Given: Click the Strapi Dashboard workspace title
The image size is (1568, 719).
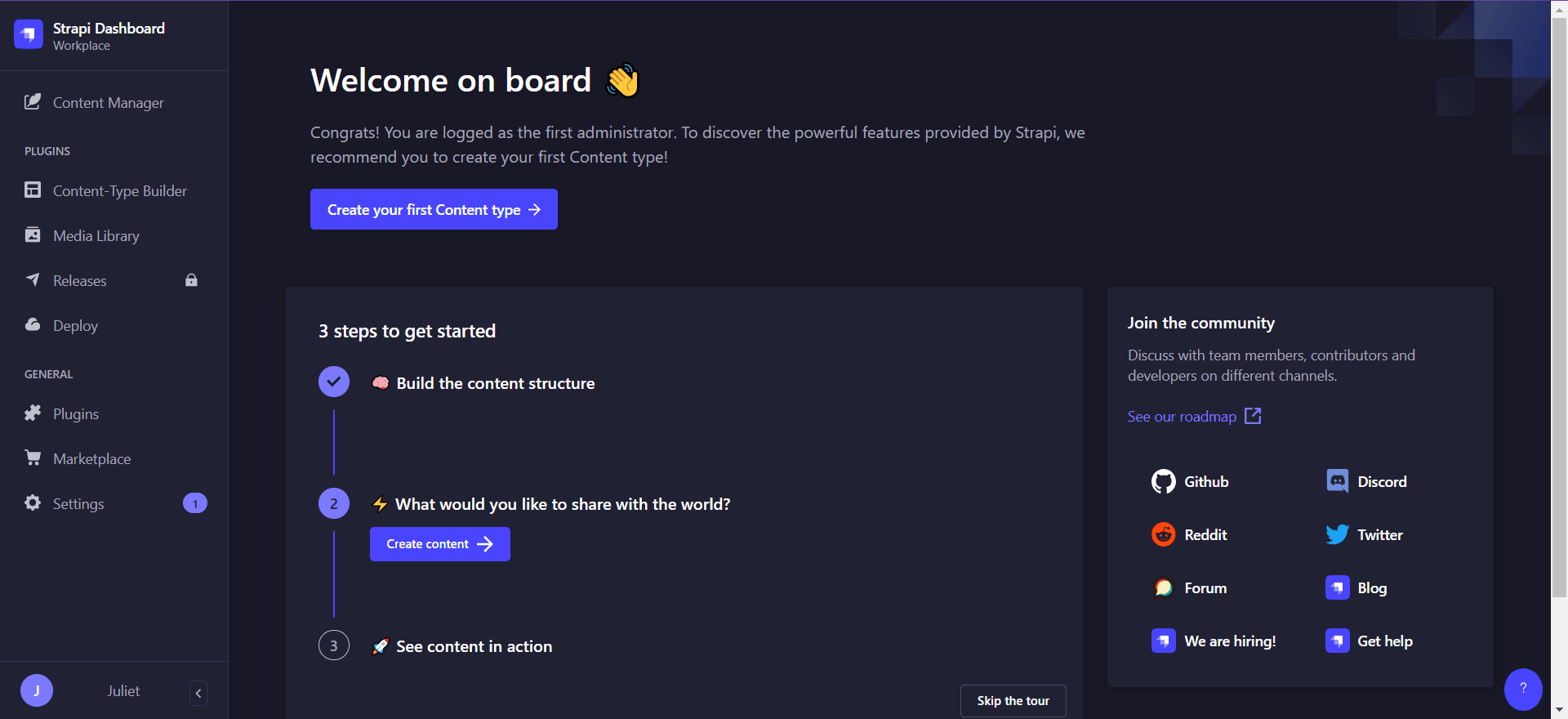Looking at the screenshot, I should (x=109, y=28).
